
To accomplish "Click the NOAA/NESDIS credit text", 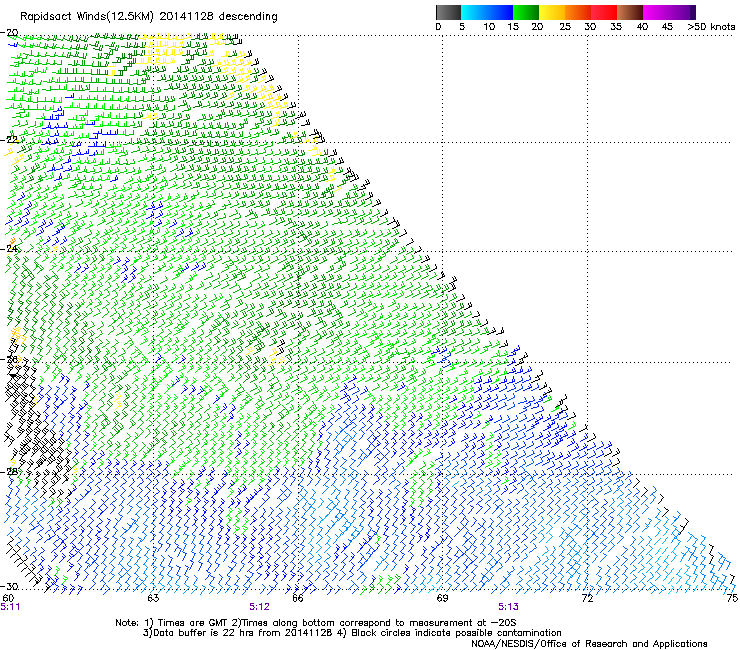I will [589, 644].
